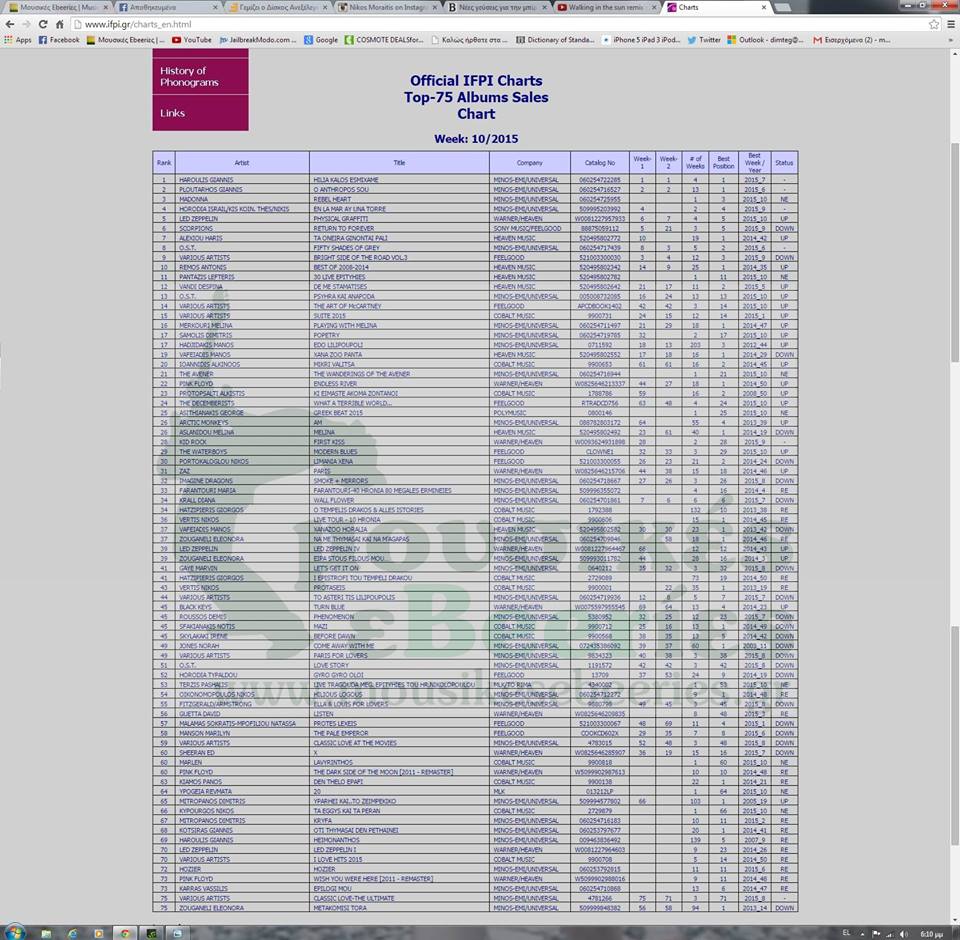Close the Walking in the sun tab
The image size is (960, 940).
click(x=654, y=7)
